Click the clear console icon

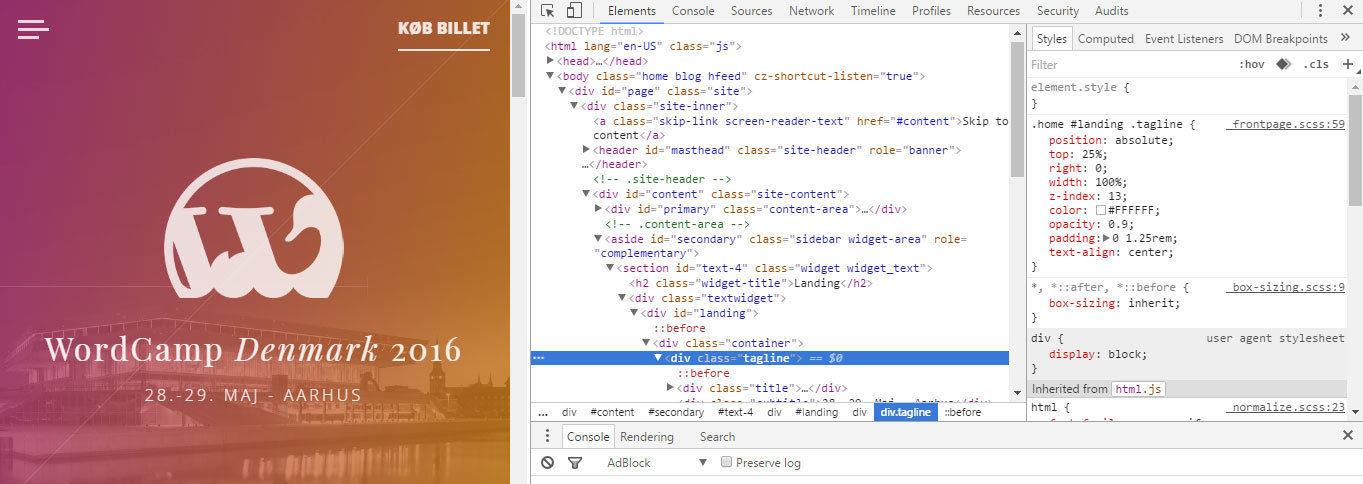547,463
